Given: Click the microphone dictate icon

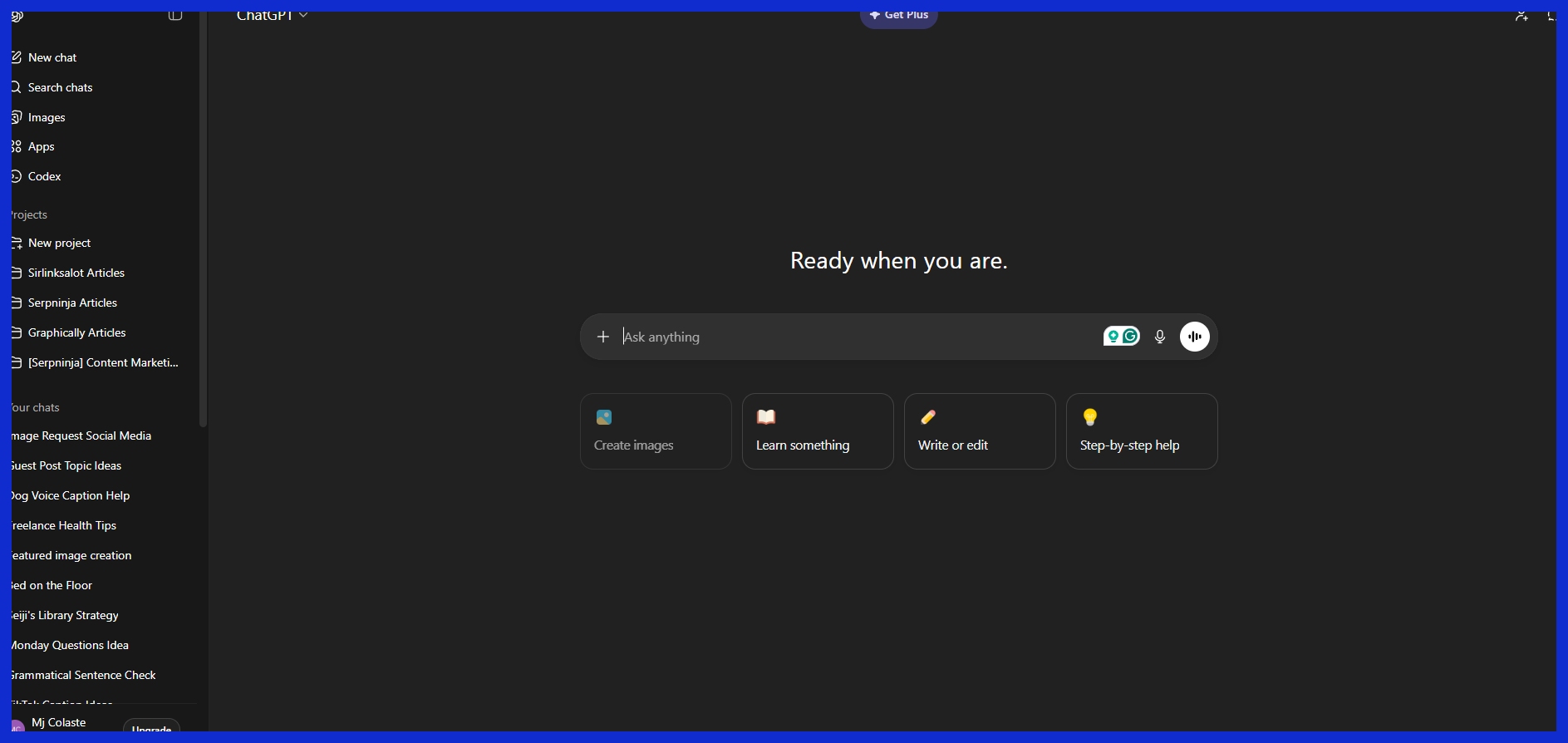Looking at the screenshot, I should coord(1160,337).
